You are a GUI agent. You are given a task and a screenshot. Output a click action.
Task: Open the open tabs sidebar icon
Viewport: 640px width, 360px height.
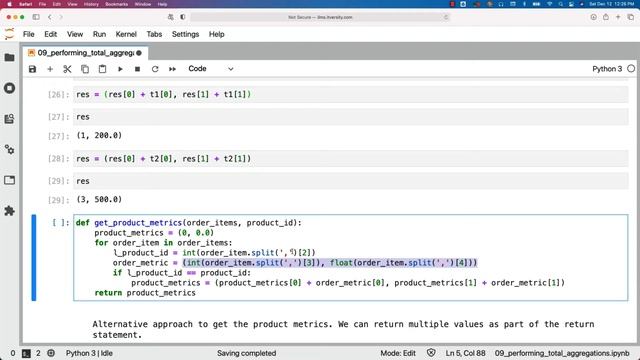point(9,180)
